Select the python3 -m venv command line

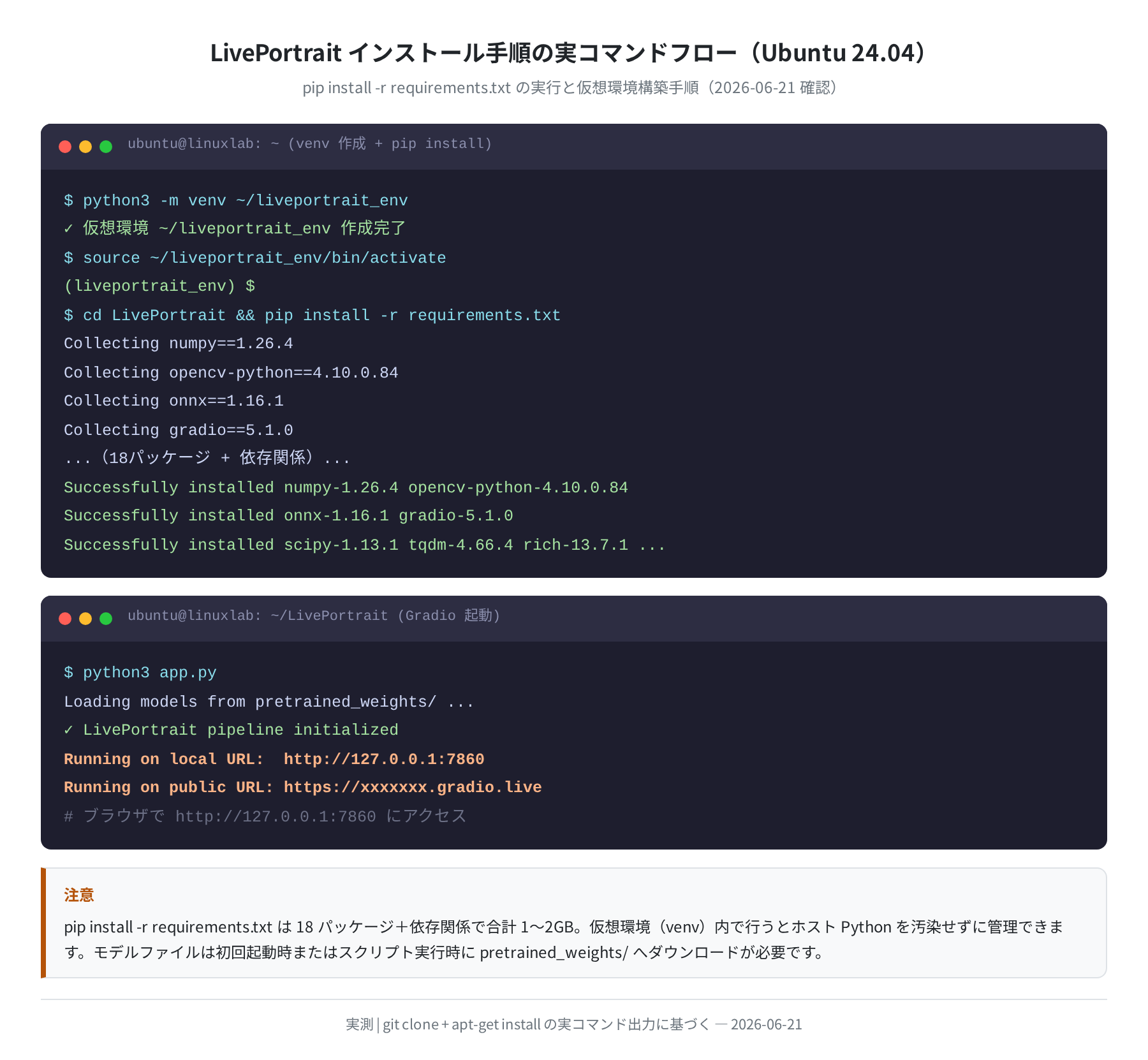coord(236,200)
